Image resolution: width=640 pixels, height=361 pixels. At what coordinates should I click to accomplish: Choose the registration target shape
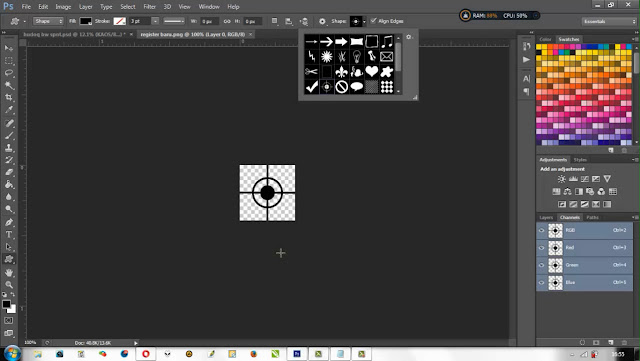coord(327,87)
